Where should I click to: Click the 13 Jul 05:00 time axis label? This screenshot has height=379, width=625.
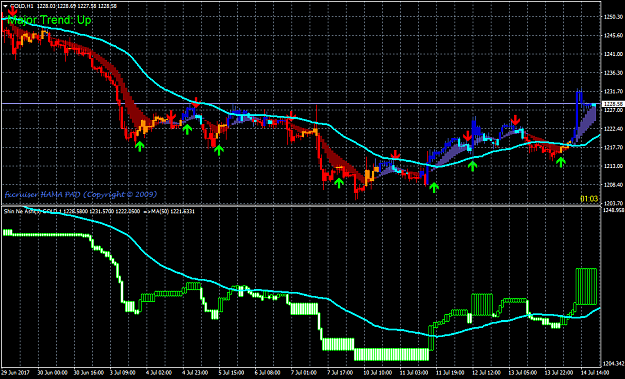click(522, 373)
